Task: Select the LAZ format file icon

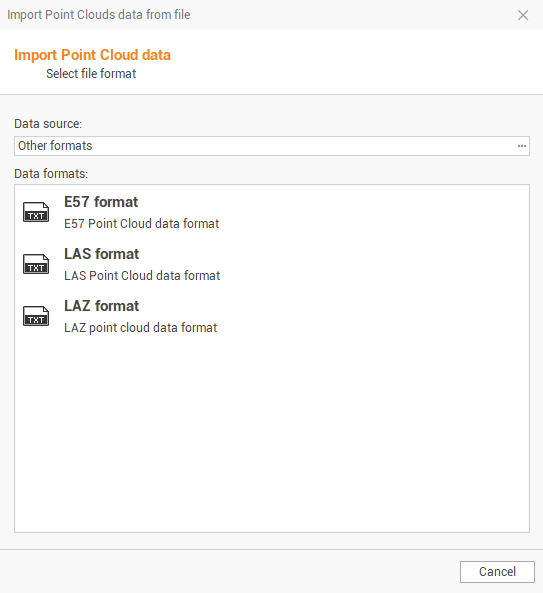Action: tap(36, 316)
